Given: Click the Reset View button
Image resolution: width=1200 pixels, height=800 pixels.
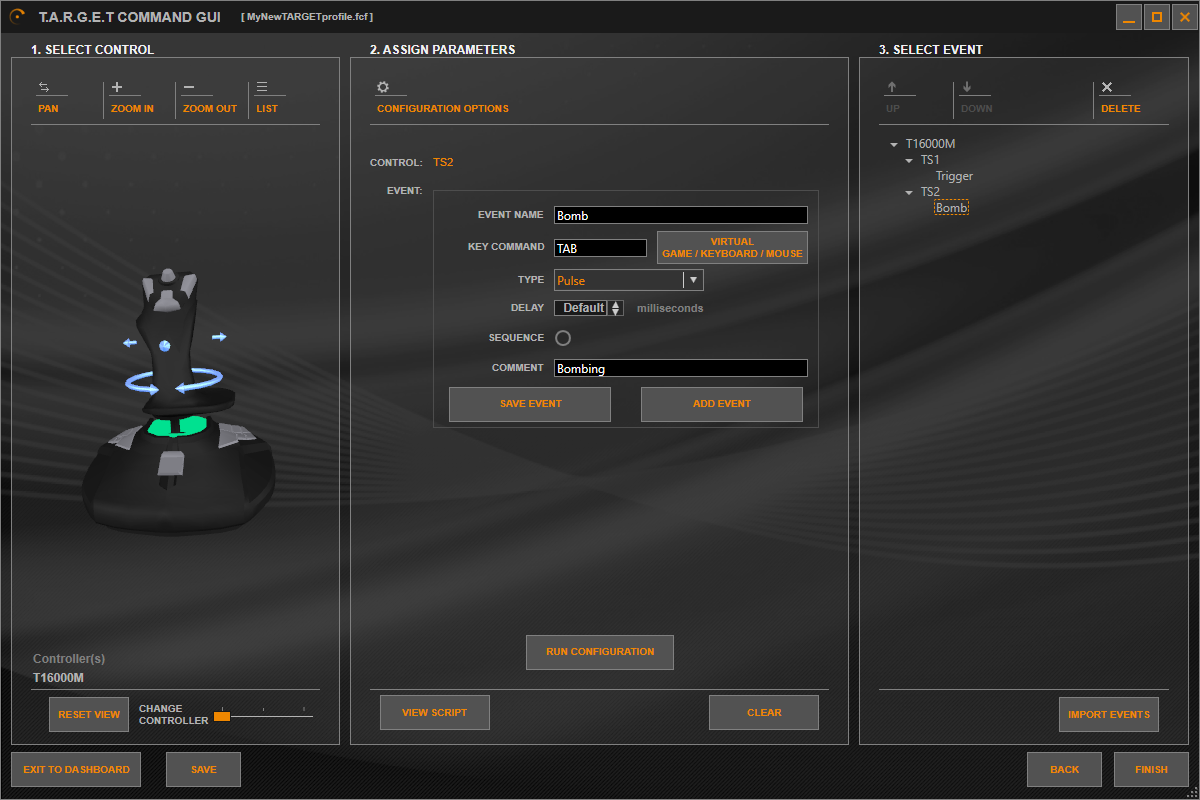Looking at the screenshot, I should pyautogui.click(x=89, y=714).
